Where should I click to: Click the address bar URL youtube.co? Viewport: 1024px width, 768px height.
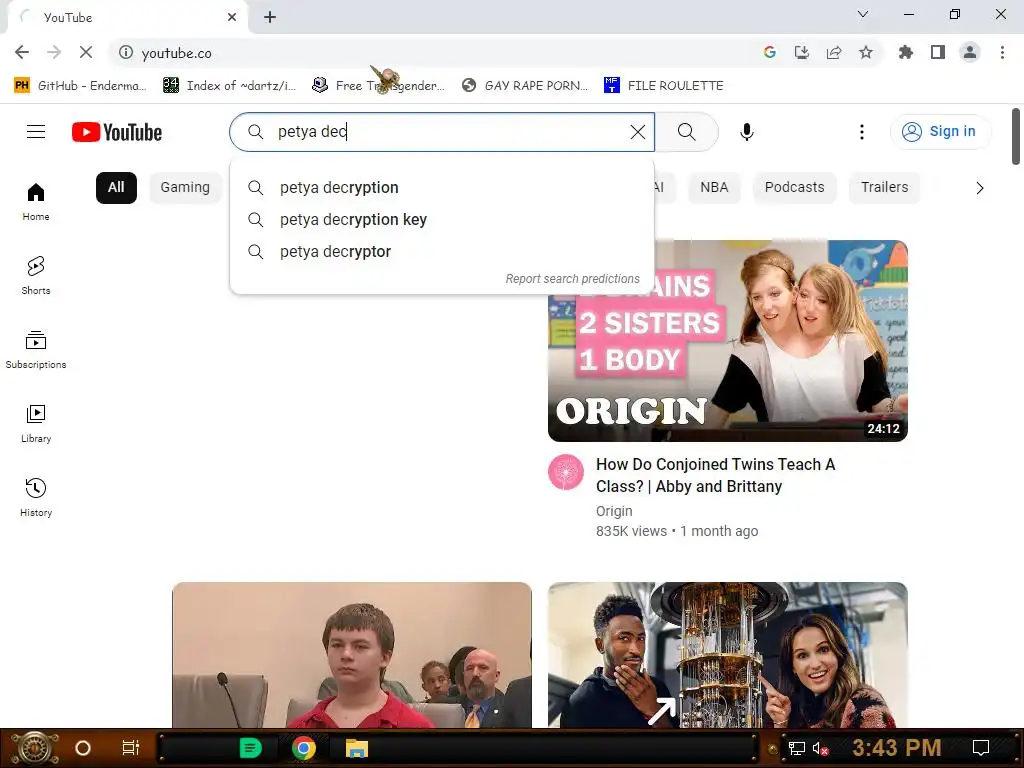[176, 53]
